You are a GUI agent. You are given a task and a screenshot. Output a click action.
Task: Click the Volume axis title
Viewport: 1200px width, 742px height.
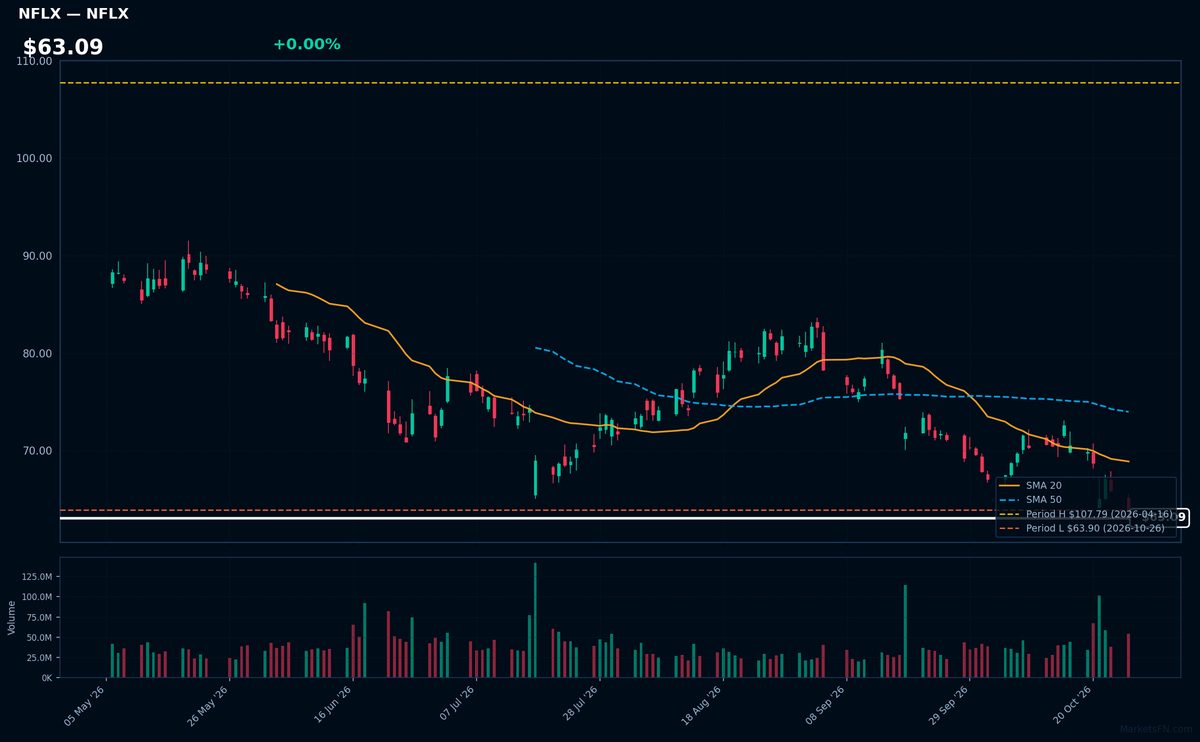[11, 617]
